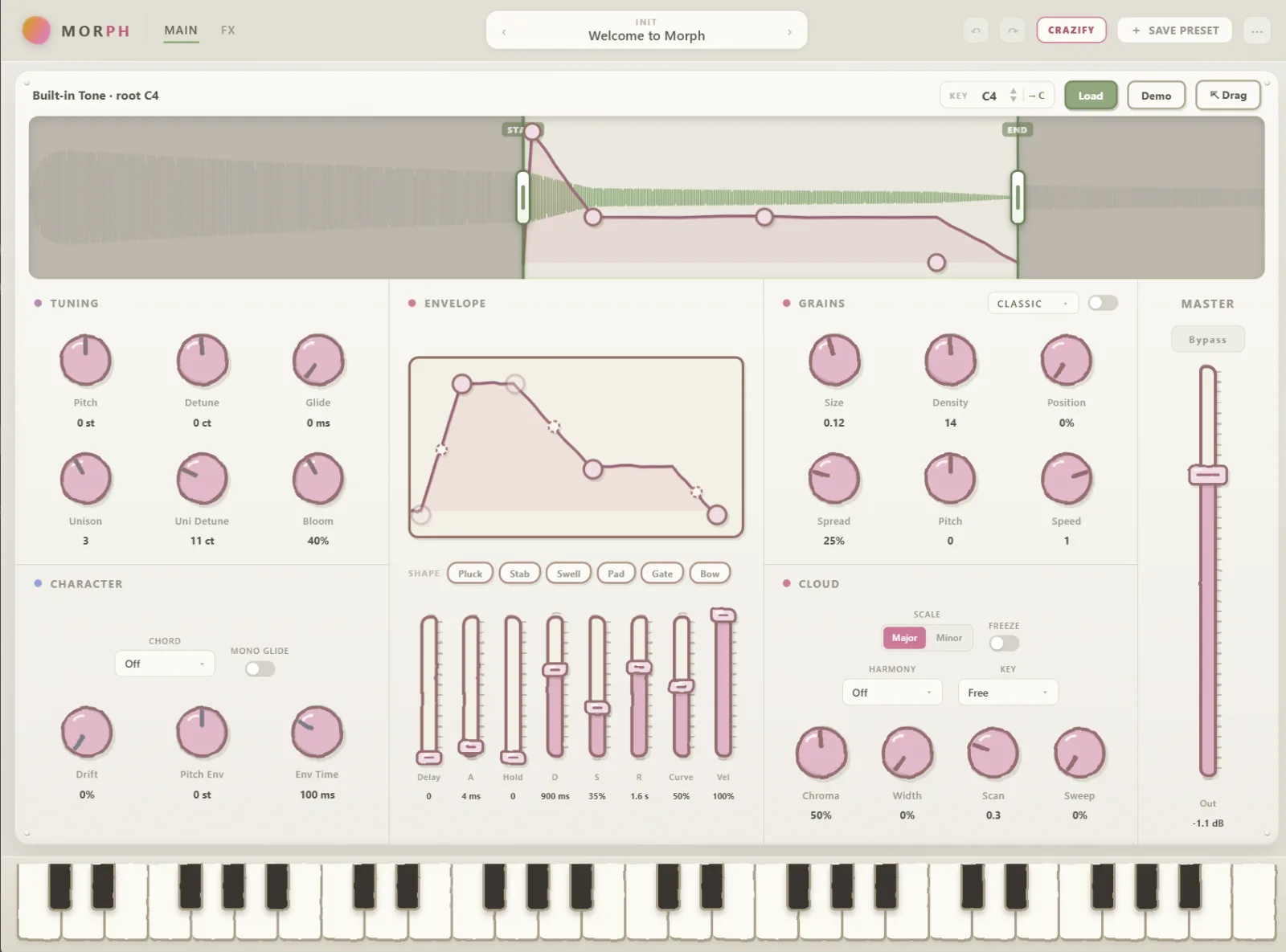Click the Key C4 value field

pos(989,96)
